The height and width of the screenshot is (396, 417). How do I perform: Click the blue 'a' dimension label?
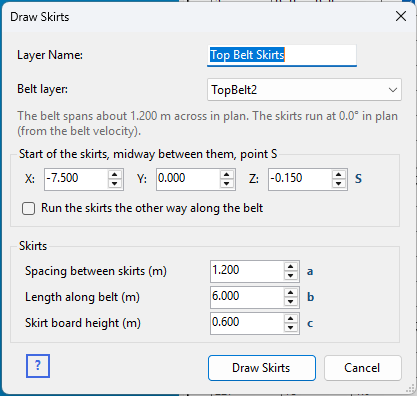[310, 272]
